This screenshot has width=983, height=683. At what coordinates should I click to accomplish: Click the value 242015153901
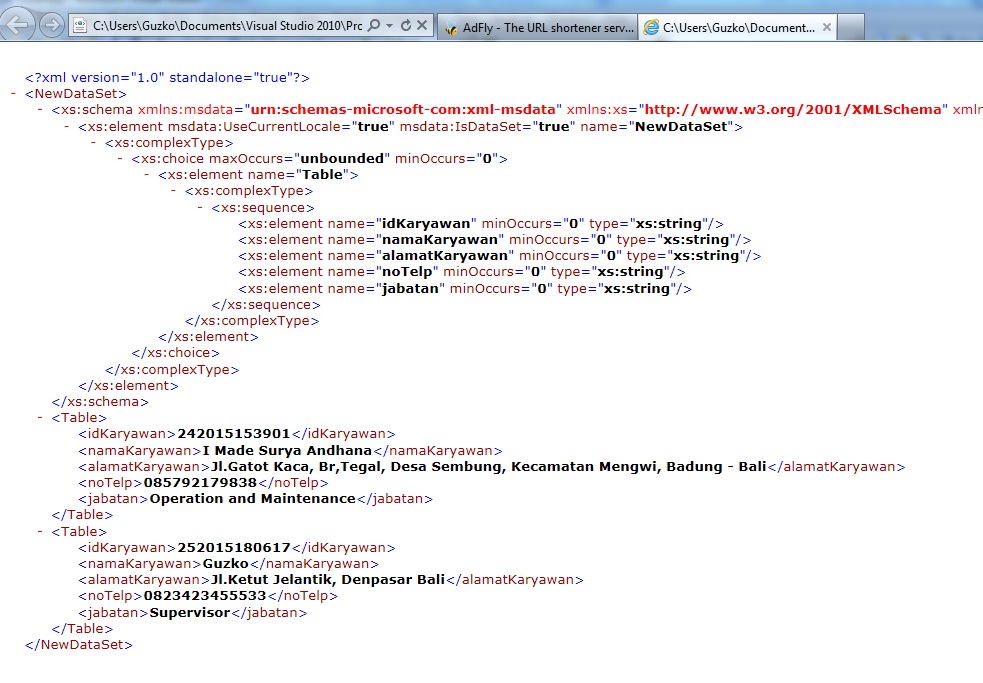pos(234,434)
